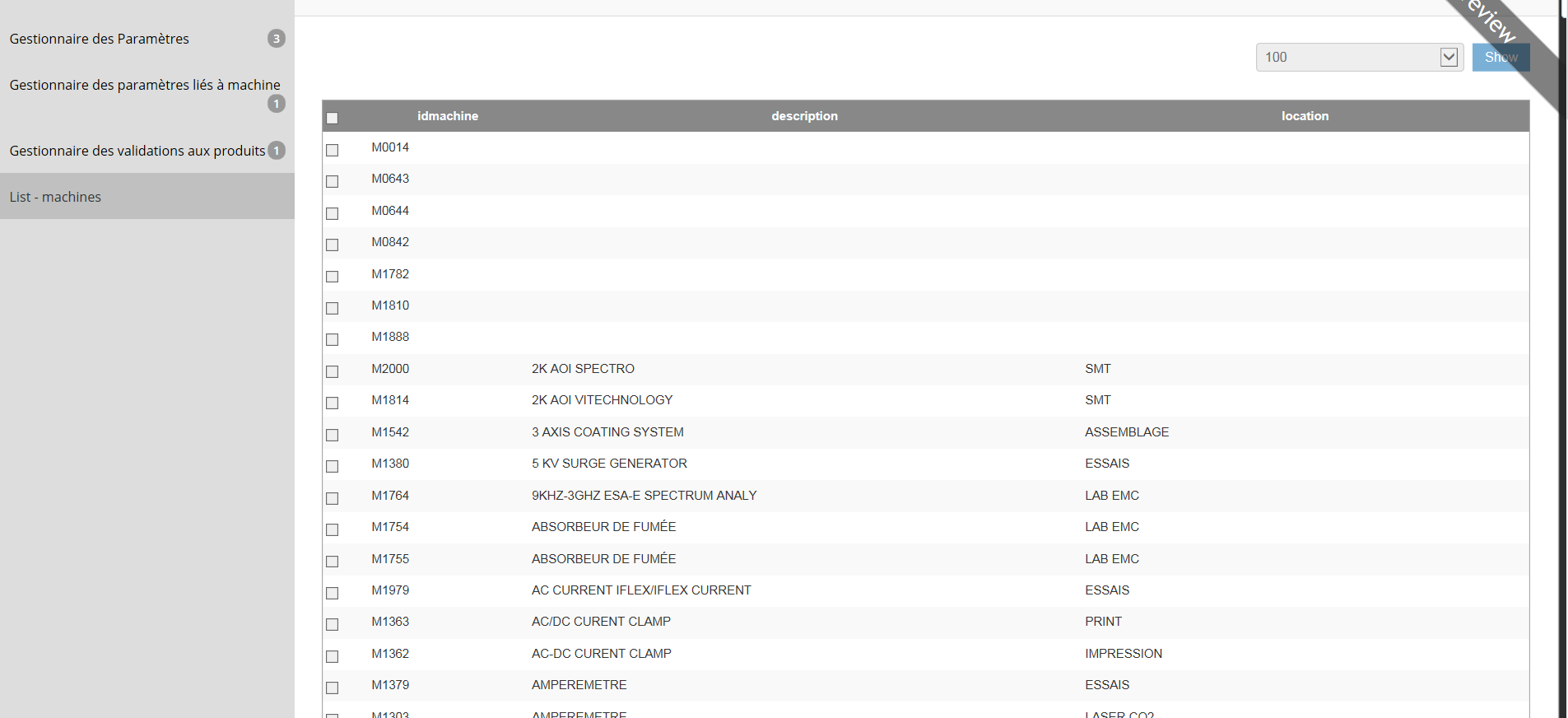The width and height of the screenshot is (1568, 718).
Task: Click LAB EMC location in row M1764
Action: (1112, 496)
